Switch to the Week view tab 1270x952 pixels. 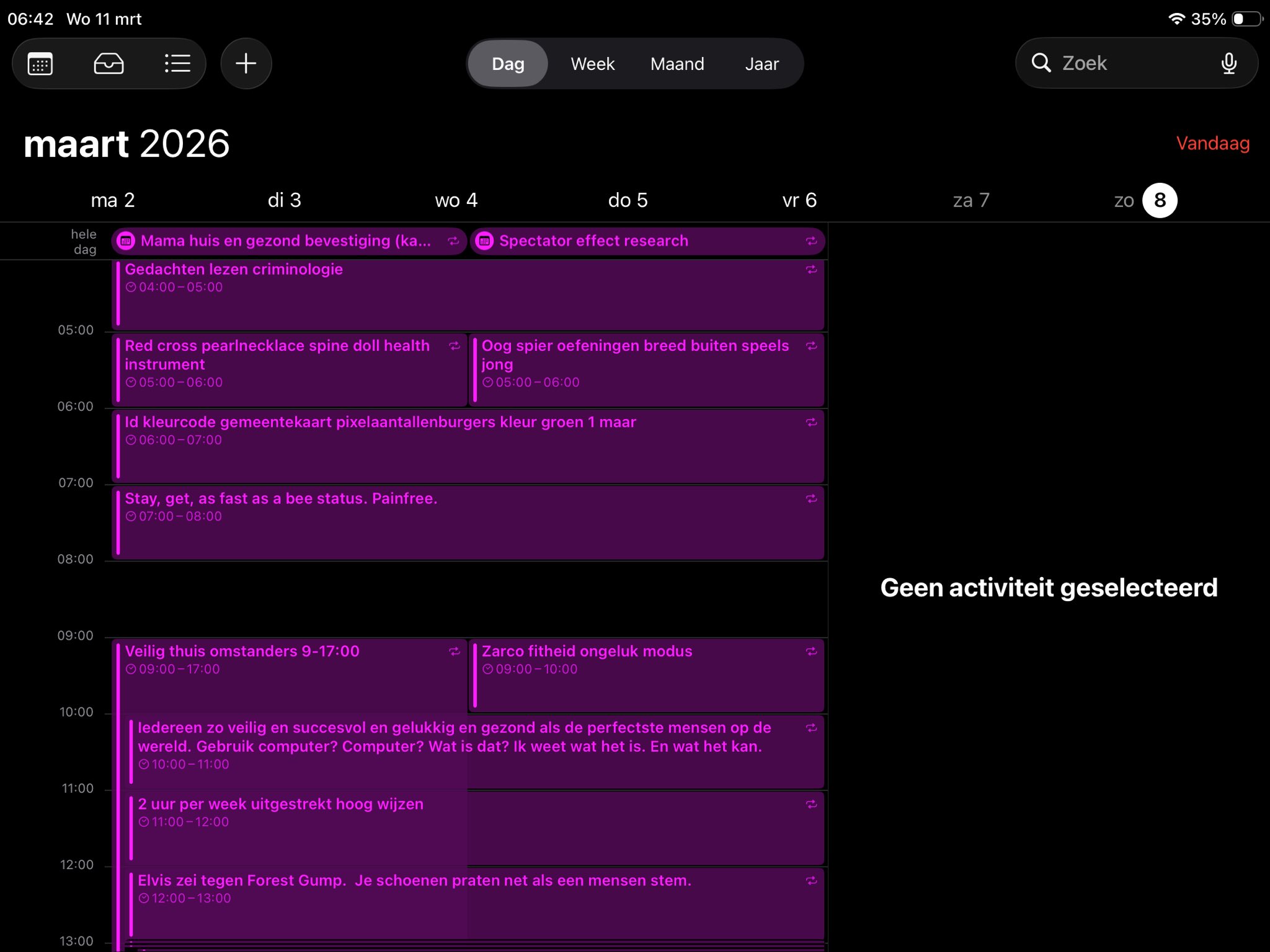[x=592, y=64]
